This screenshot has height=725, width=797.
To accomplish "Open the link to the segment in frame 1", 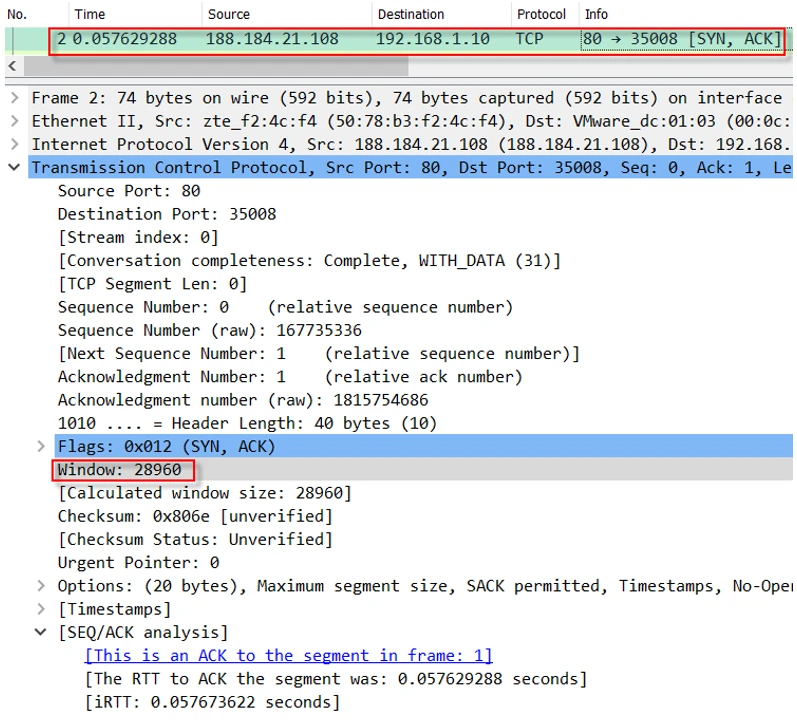I will coord(288,656).
